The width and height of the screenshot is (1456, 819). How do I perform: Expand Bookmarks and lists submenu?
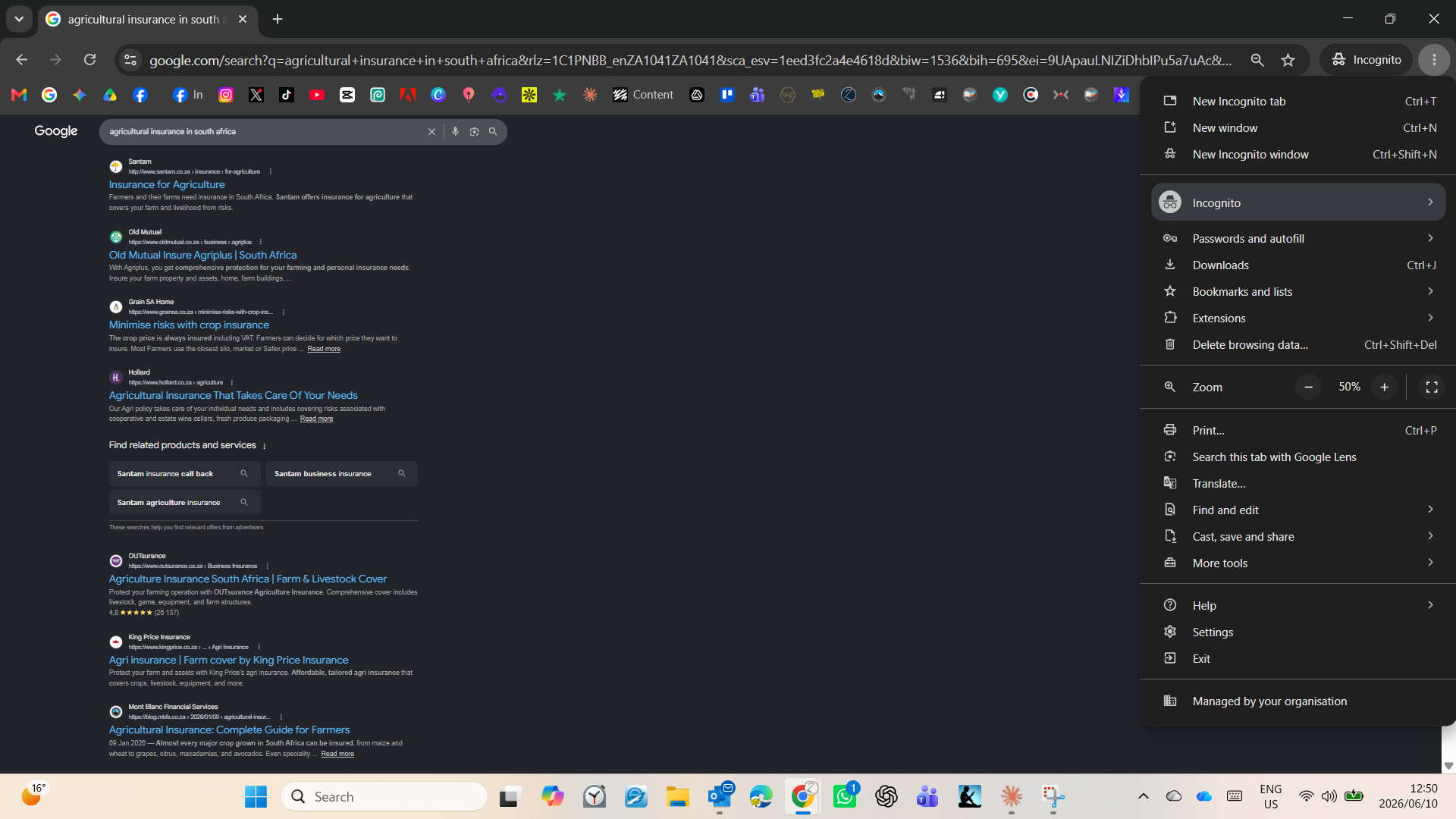(1298, 292)
